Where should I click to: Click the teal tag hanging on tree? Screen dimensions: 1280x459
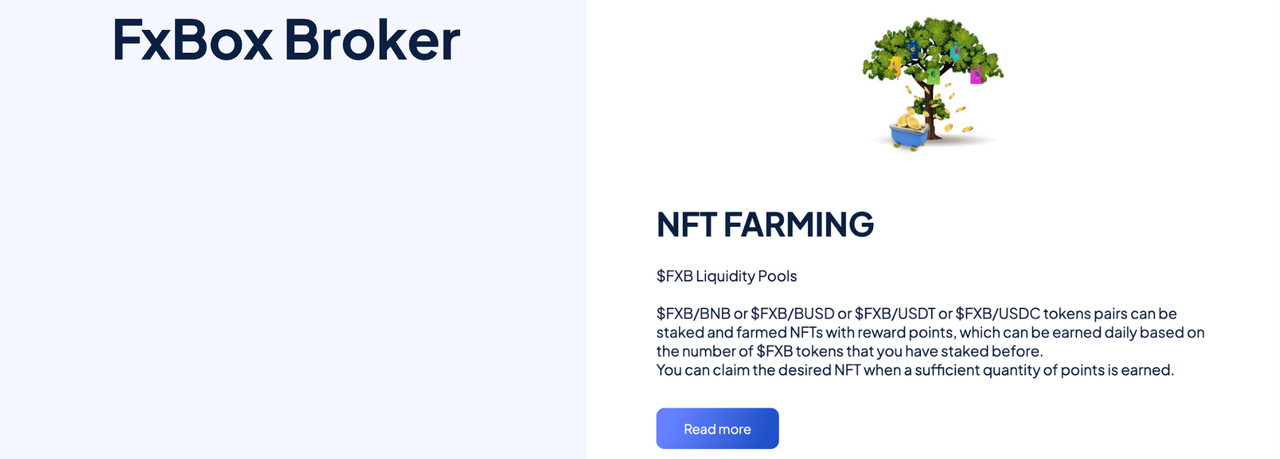tap(956, 53)
